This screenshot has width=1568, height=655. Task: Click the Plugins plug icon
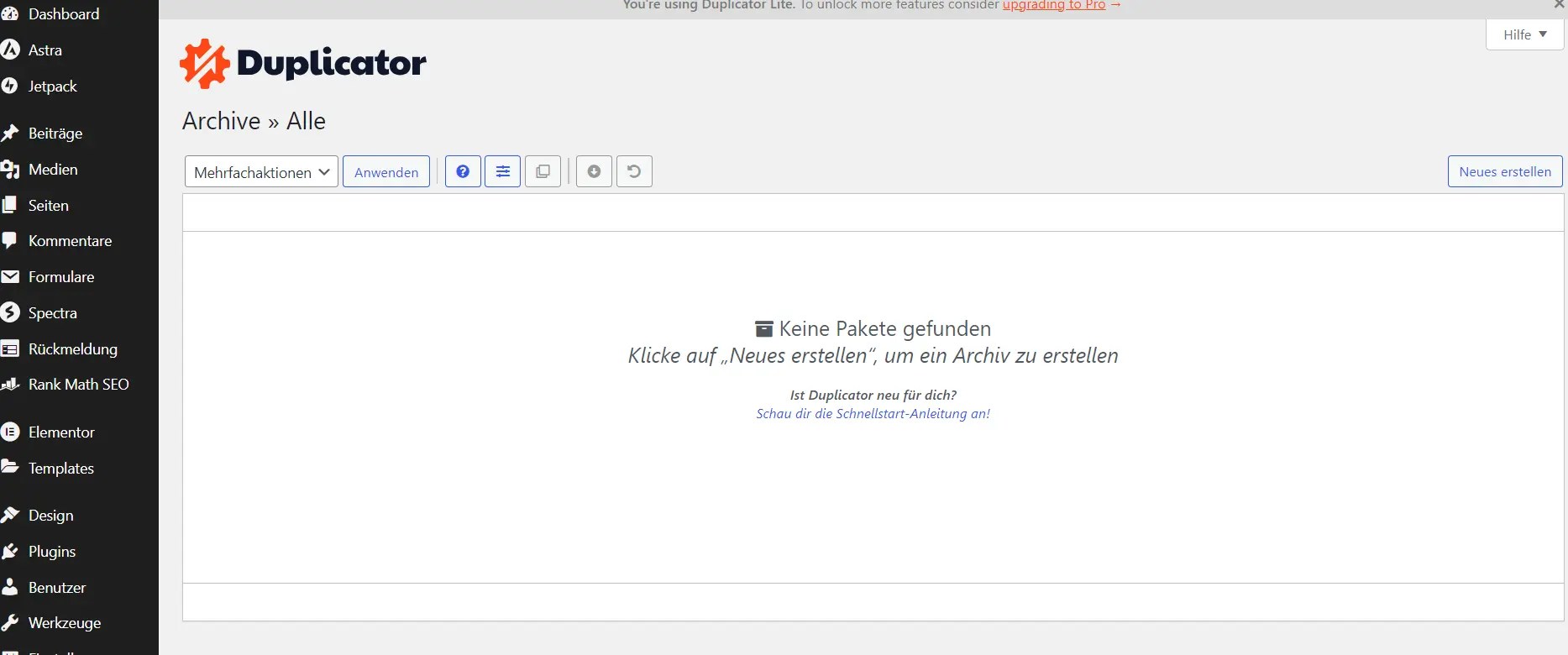click(x=9, y=551)
